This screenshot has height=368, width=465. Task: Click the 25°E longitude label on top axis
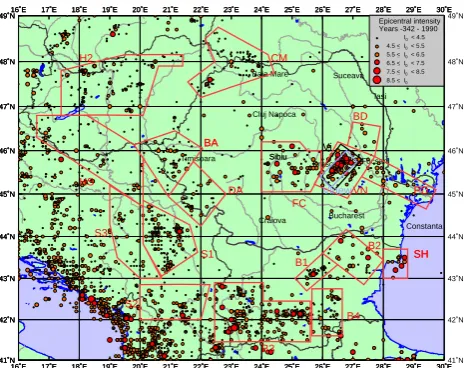(292, 10)
